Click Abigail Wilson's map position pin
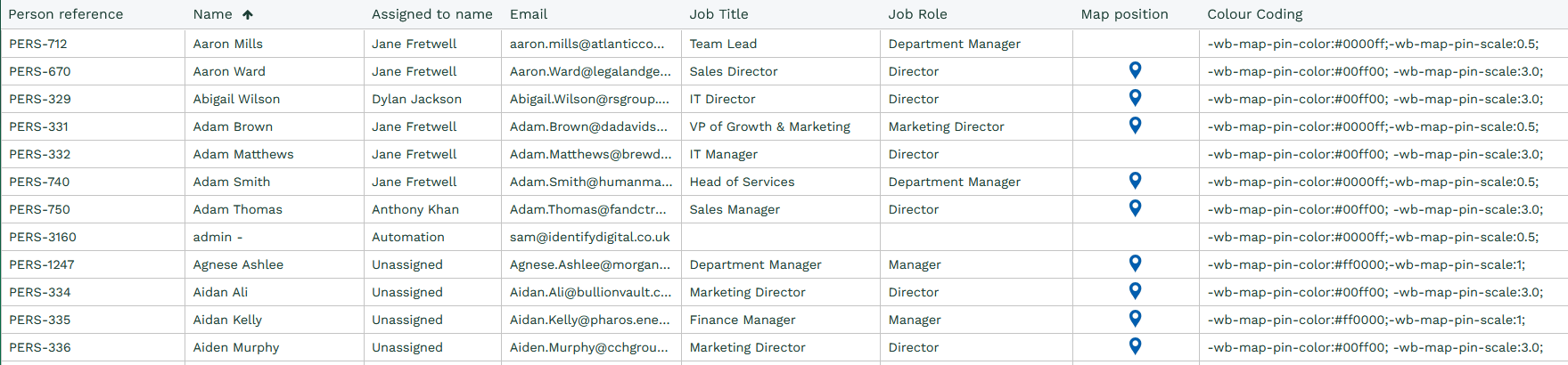 [1135, 98]
